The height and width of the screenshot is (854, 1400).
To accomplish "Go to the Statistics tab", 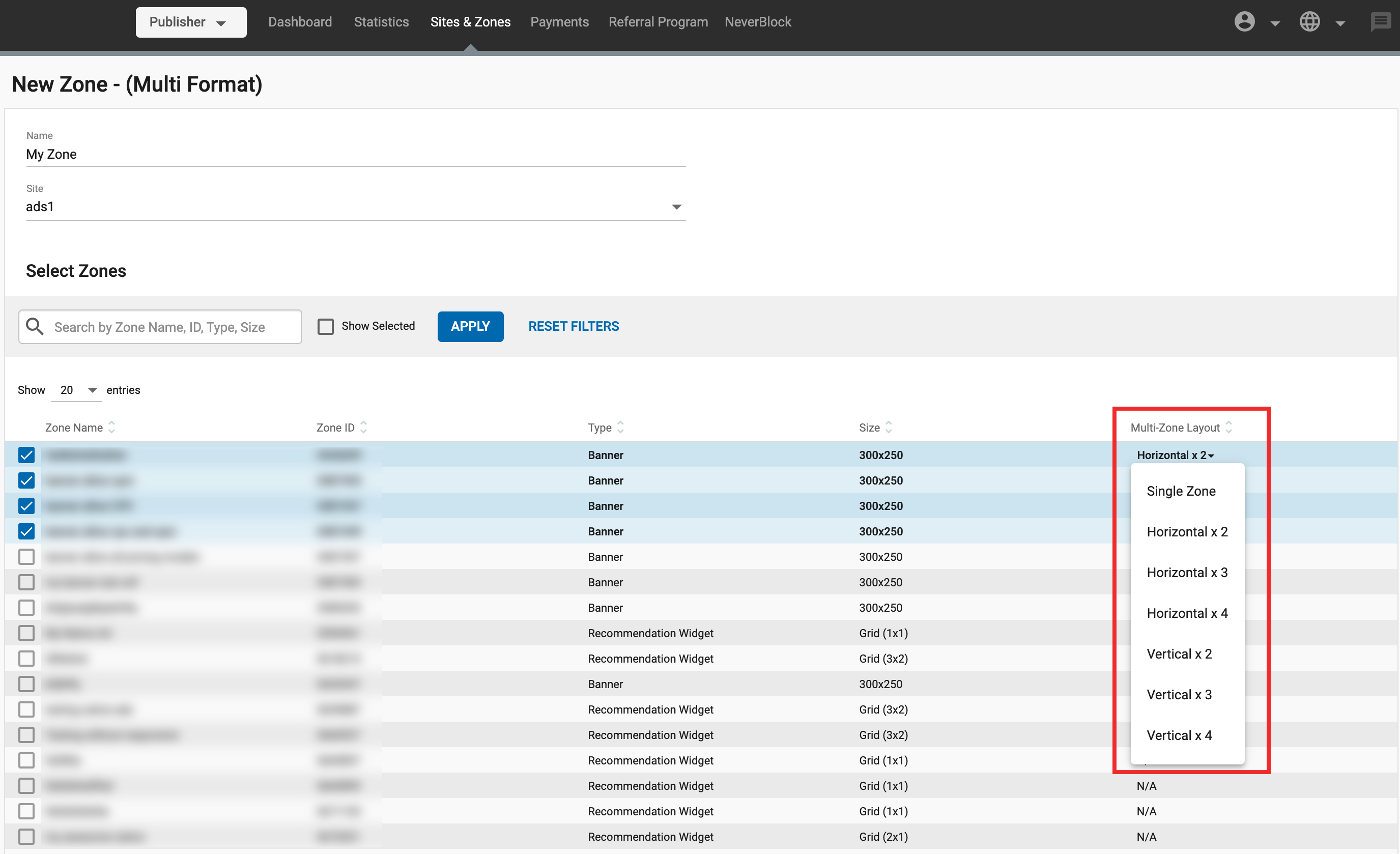I will 381,22.
